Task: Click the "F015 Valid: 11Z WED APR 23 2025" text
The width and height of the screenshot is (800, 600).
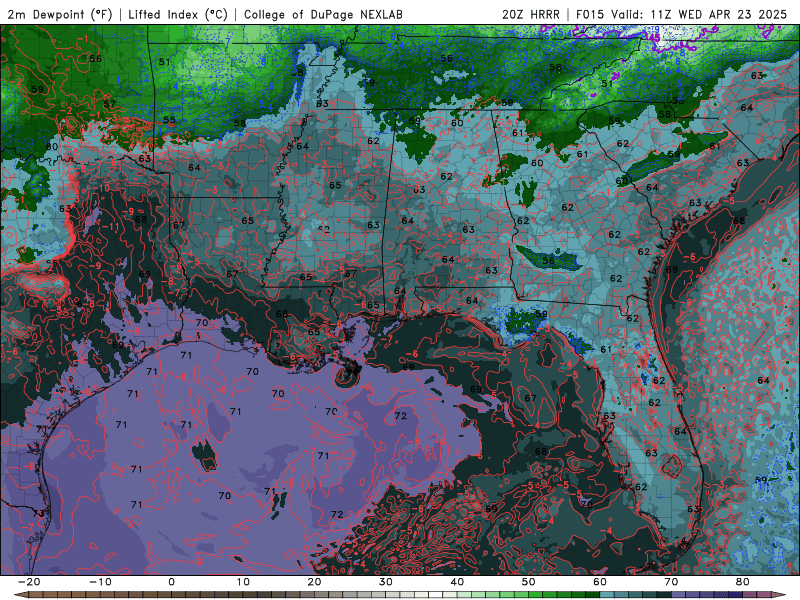Action: 681,14
